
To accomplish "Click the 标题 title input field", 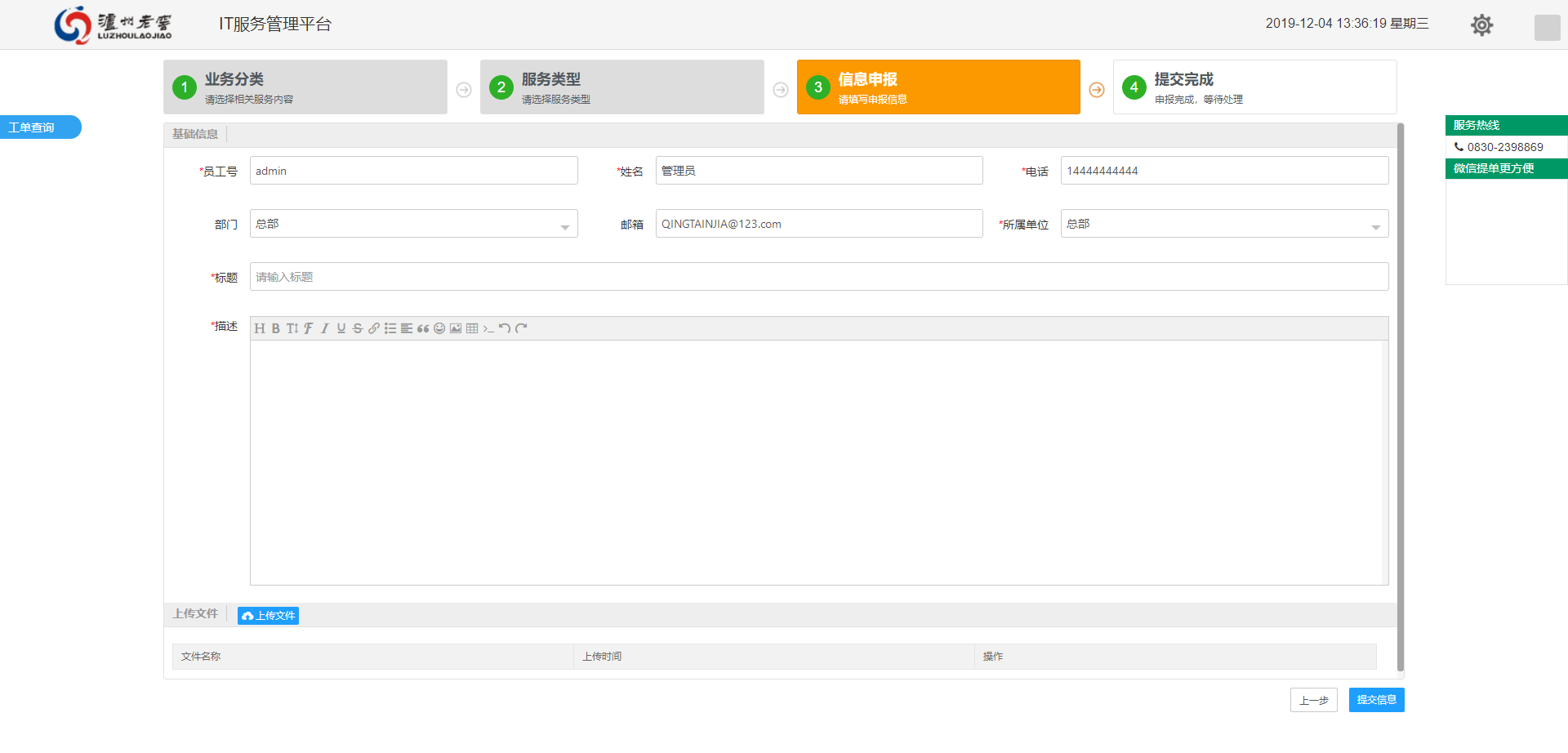I will coord(818,277).
